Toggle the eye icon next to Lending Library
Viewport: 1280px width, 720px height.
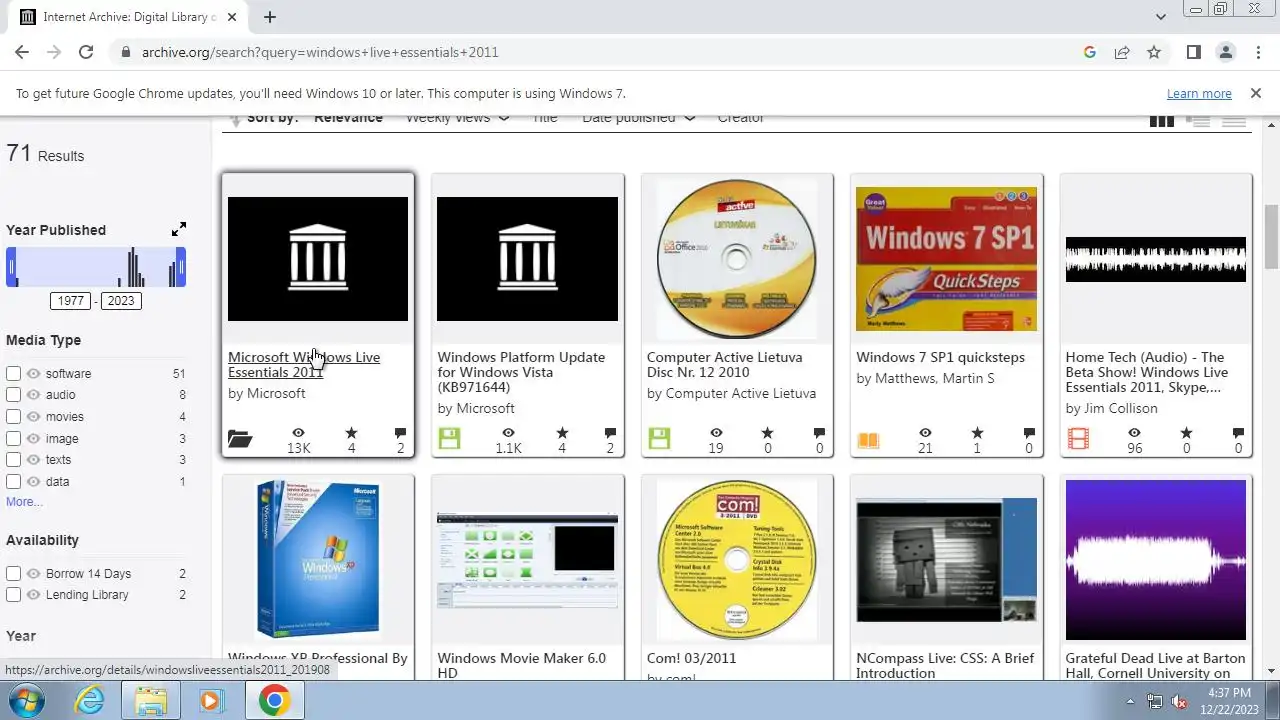point(34,594)
